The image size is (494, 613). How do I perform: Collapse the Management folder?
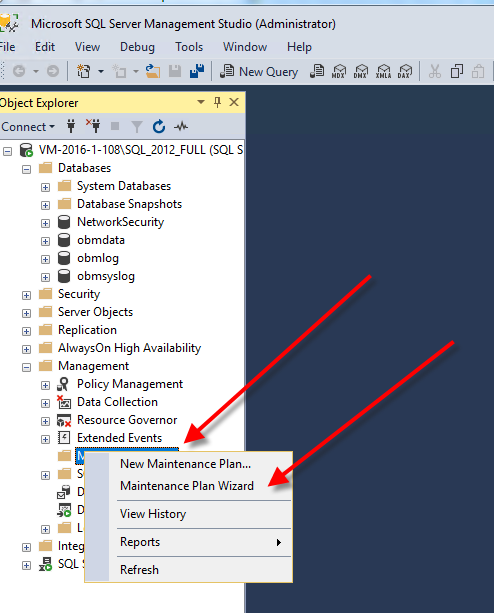pos(26,367)
